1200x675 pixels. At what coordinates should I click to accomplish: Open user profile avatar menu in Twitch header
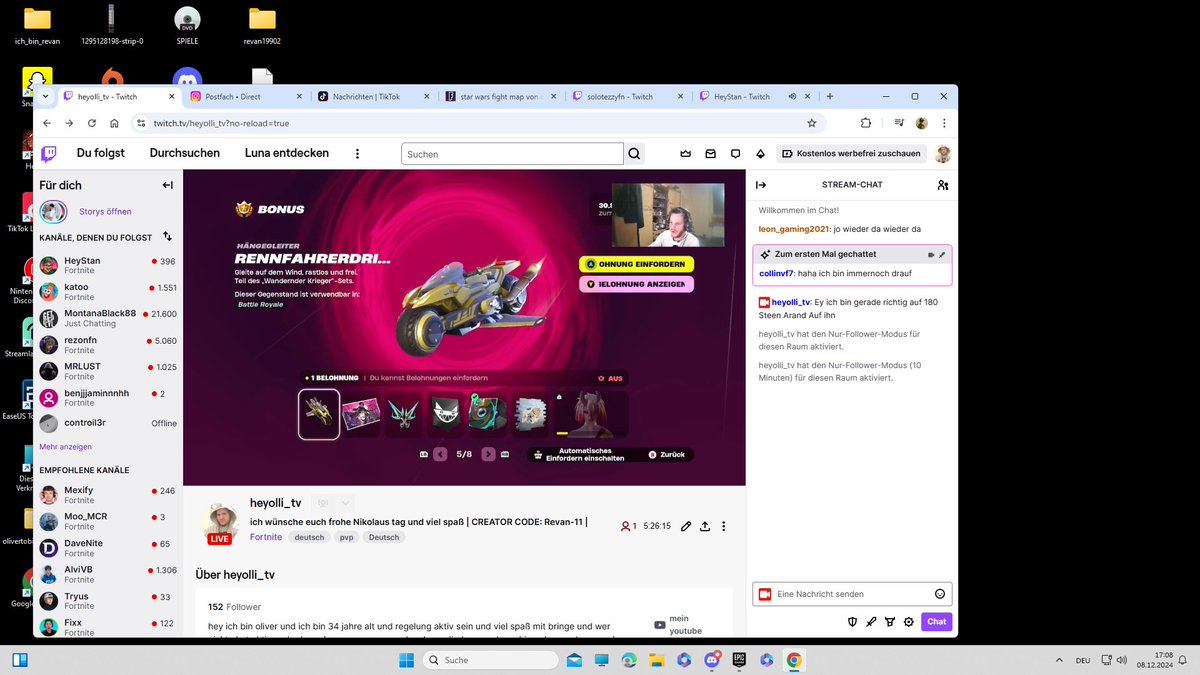(x=942, y=154)
